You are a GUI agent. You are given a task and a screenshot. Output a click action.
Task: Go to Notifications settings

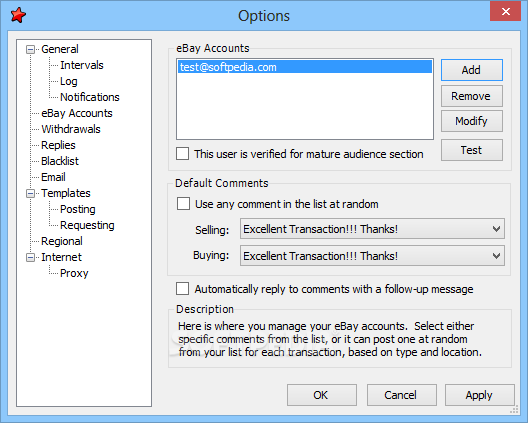point(90,97)
